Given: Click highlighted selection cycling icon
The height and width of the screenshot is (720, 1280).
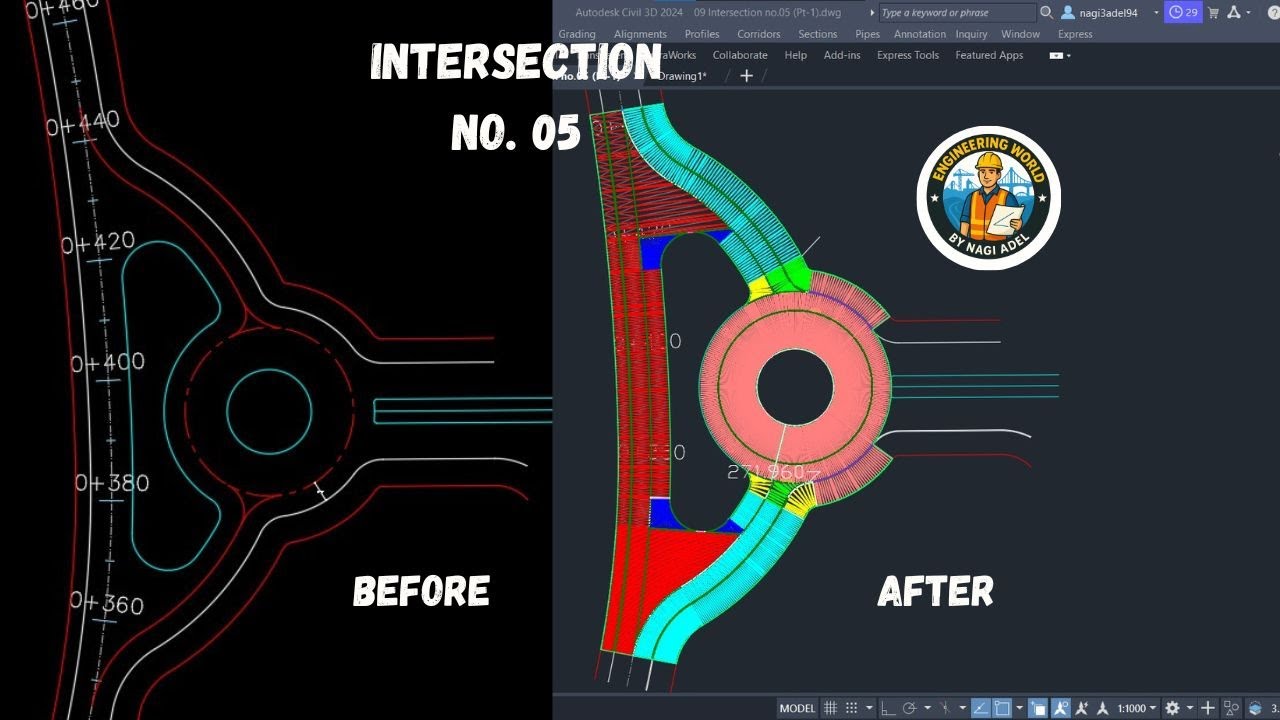Looking at the screenshot, I should [x=1038, y=708].
